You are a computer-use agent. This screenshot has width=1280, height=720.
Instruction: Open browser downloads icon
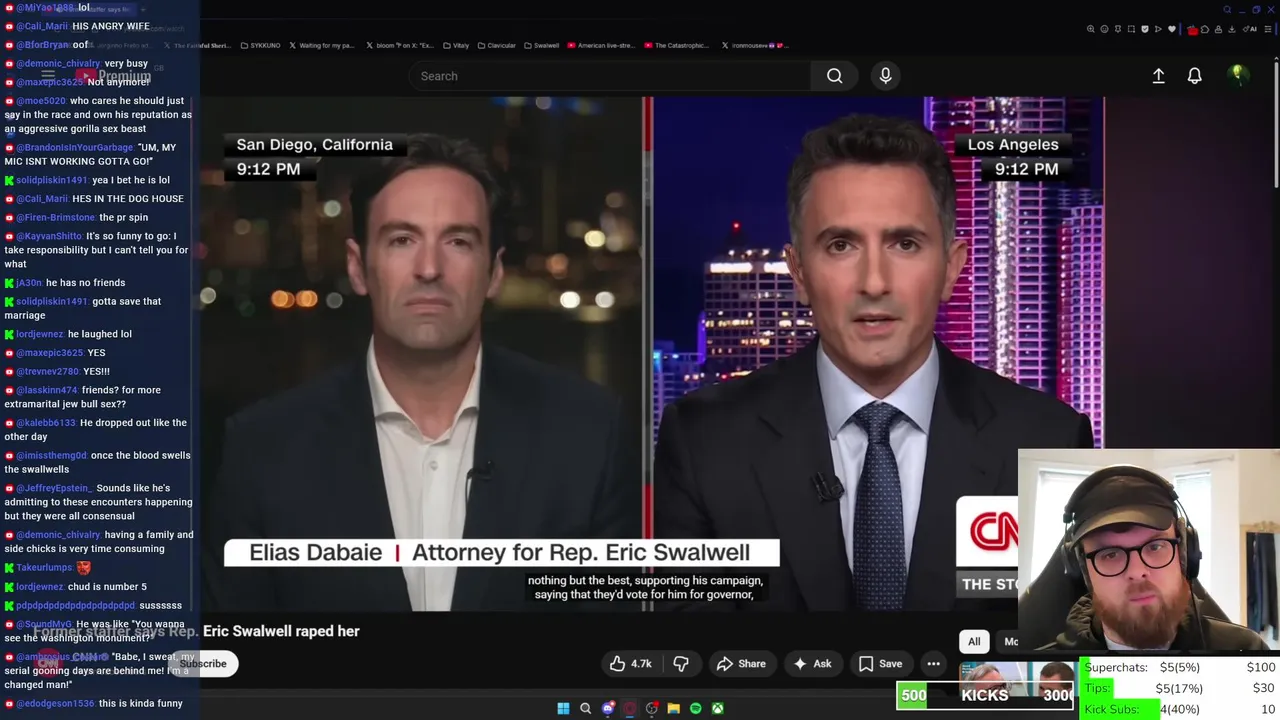[1231, 29]
